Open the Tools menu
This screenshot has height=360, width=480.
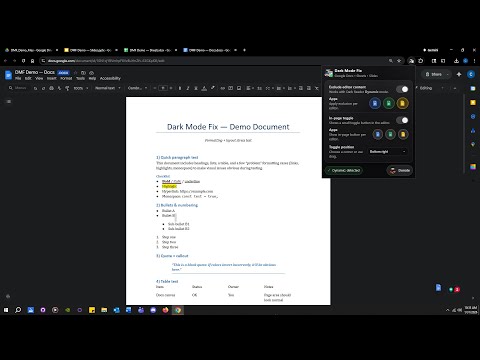pos(80,78)
